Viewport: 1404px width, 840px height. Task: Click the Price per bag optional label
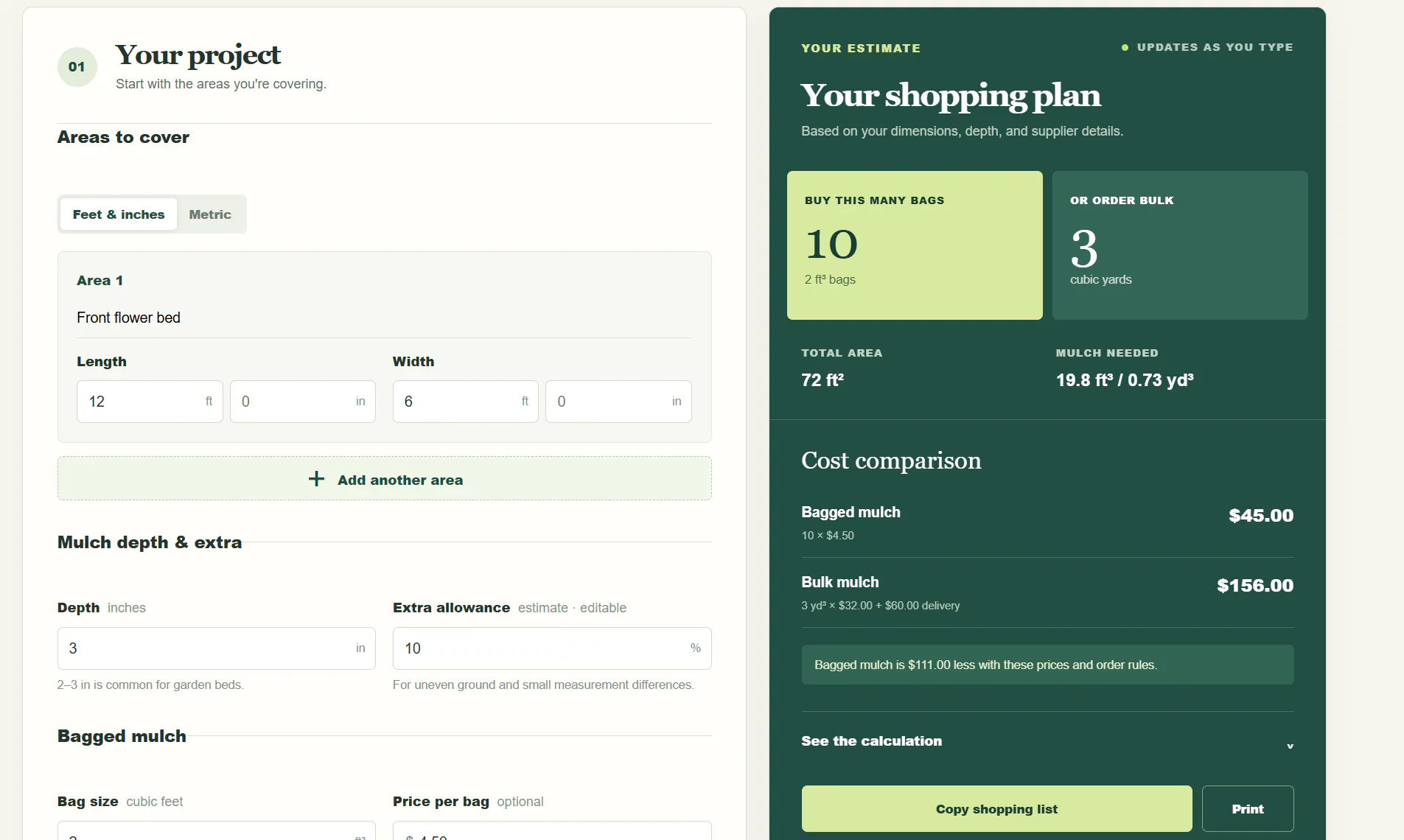click(468, 802)
